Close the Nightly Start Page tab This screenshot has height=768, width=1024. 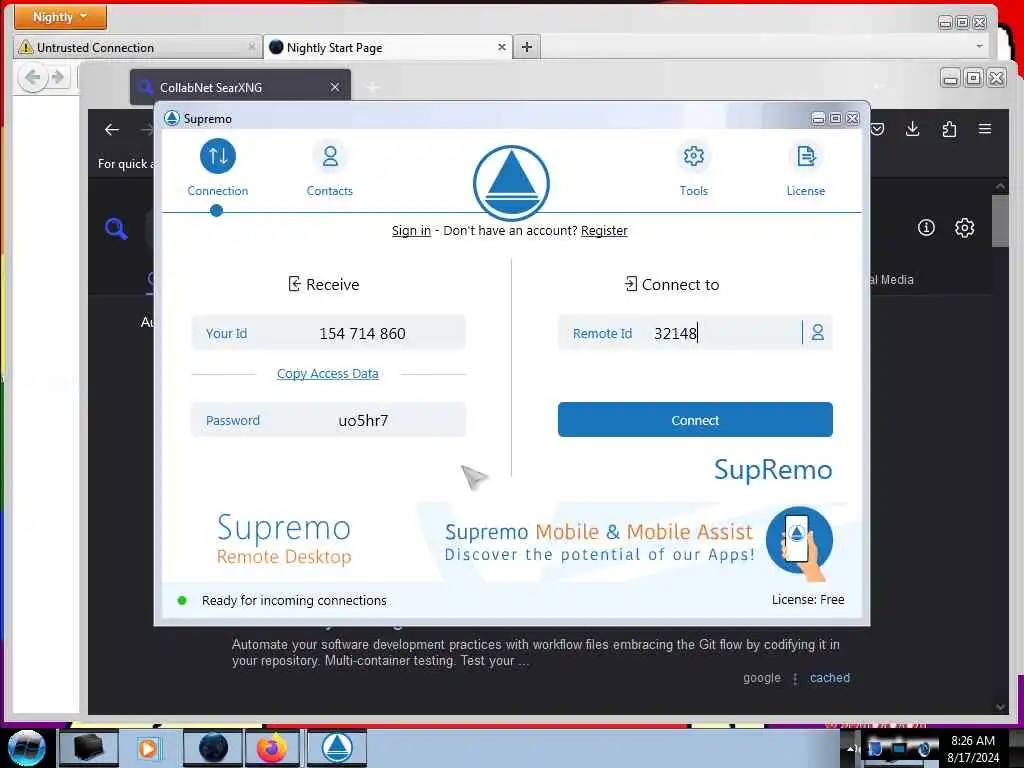pos(502,47)
